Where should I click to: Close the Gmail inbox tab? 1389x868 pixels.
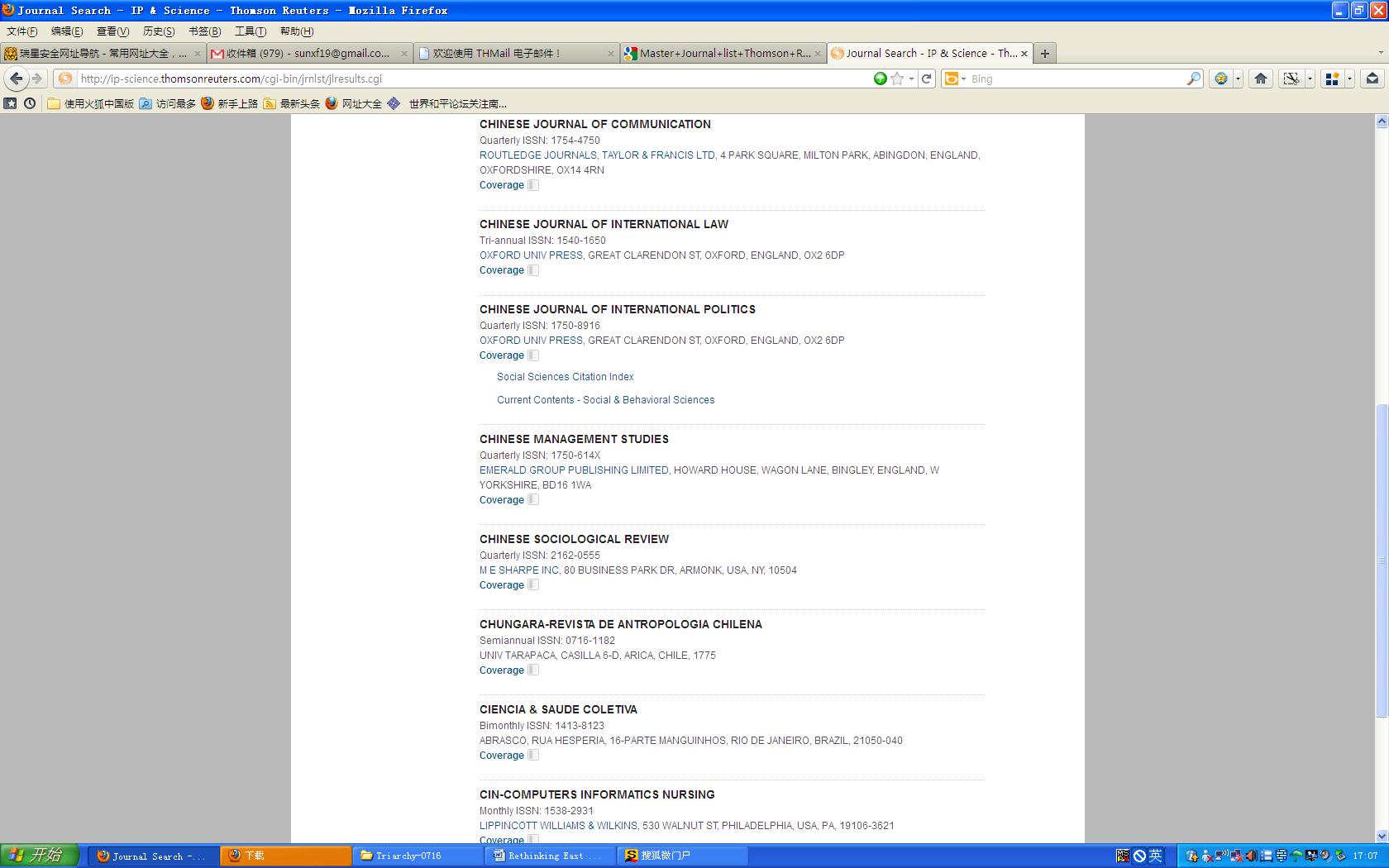click(x=404, y=53)
